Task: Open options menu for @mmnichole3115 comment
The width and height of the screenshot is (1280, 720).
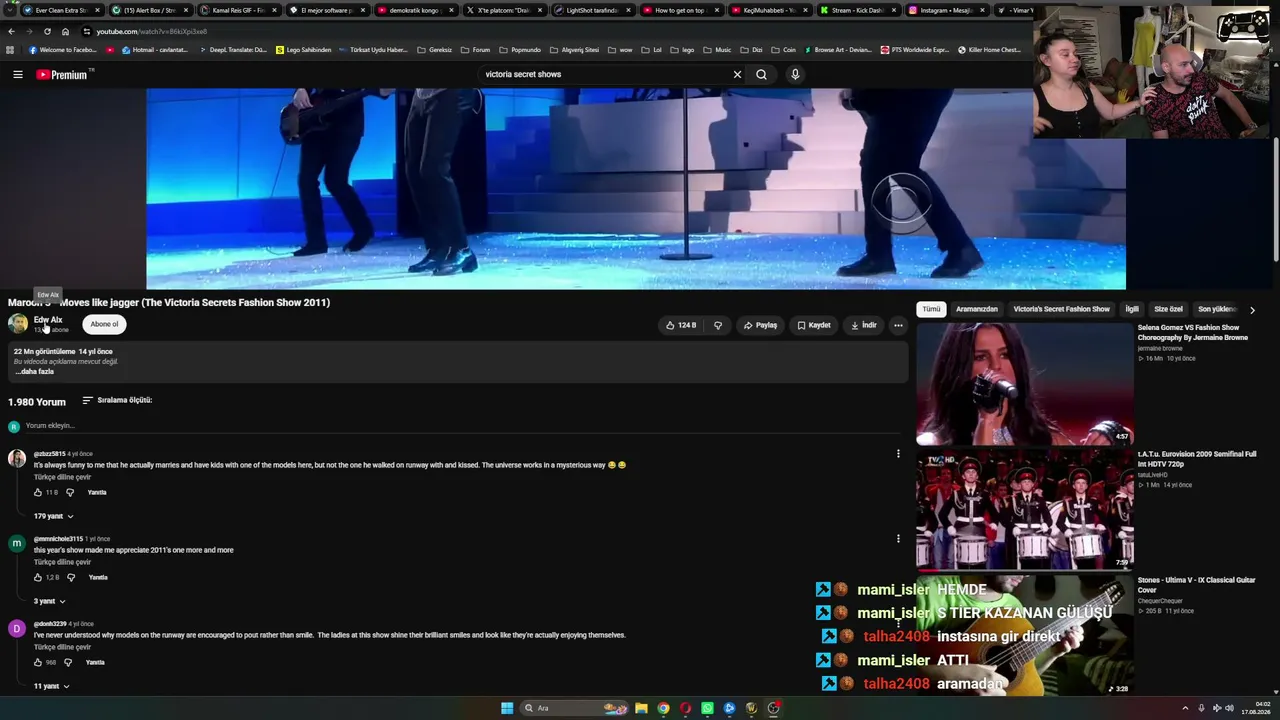Action: [898, 538]
